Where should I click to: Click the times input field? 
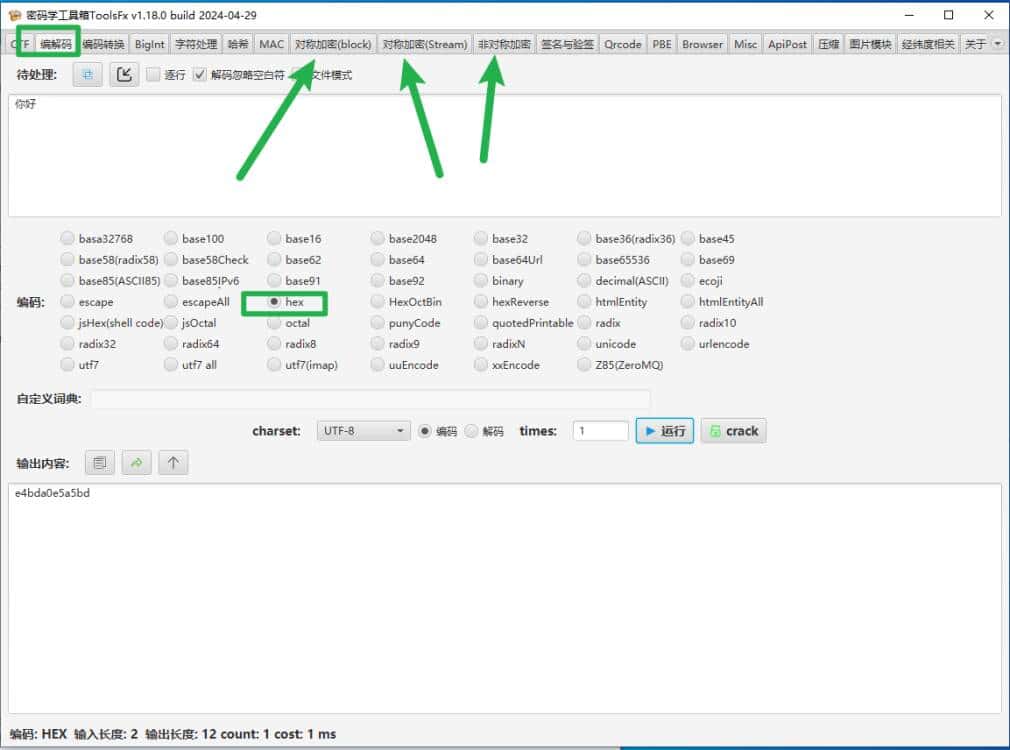click(600, 431)
